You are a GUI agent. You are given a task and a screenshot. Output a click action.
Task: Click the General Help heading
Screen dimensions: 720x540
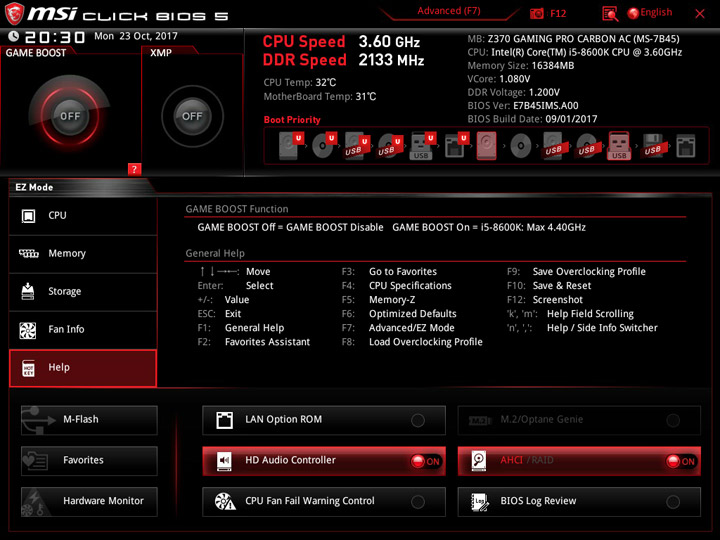pos(215,253)
